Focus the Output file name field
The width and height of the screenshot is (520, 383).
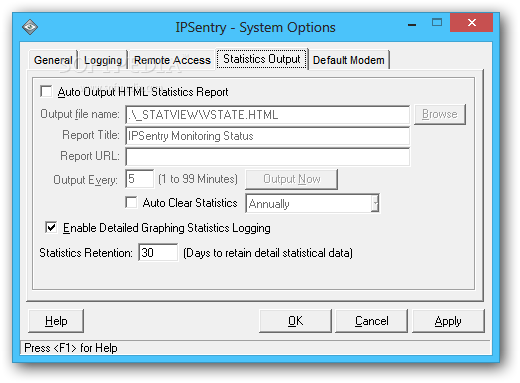click(x=268, y=115)
